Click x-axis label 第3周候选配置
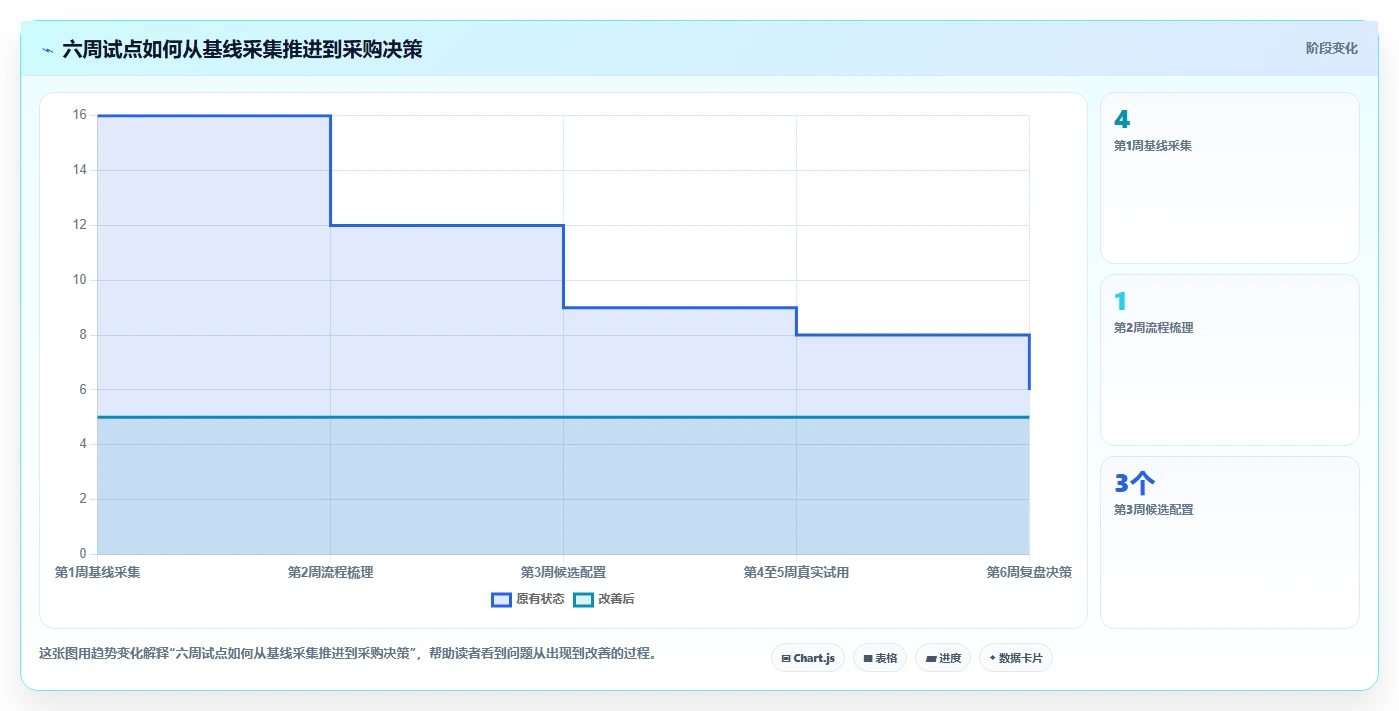This screenshot has height=711, width=1399. [563, 572]
